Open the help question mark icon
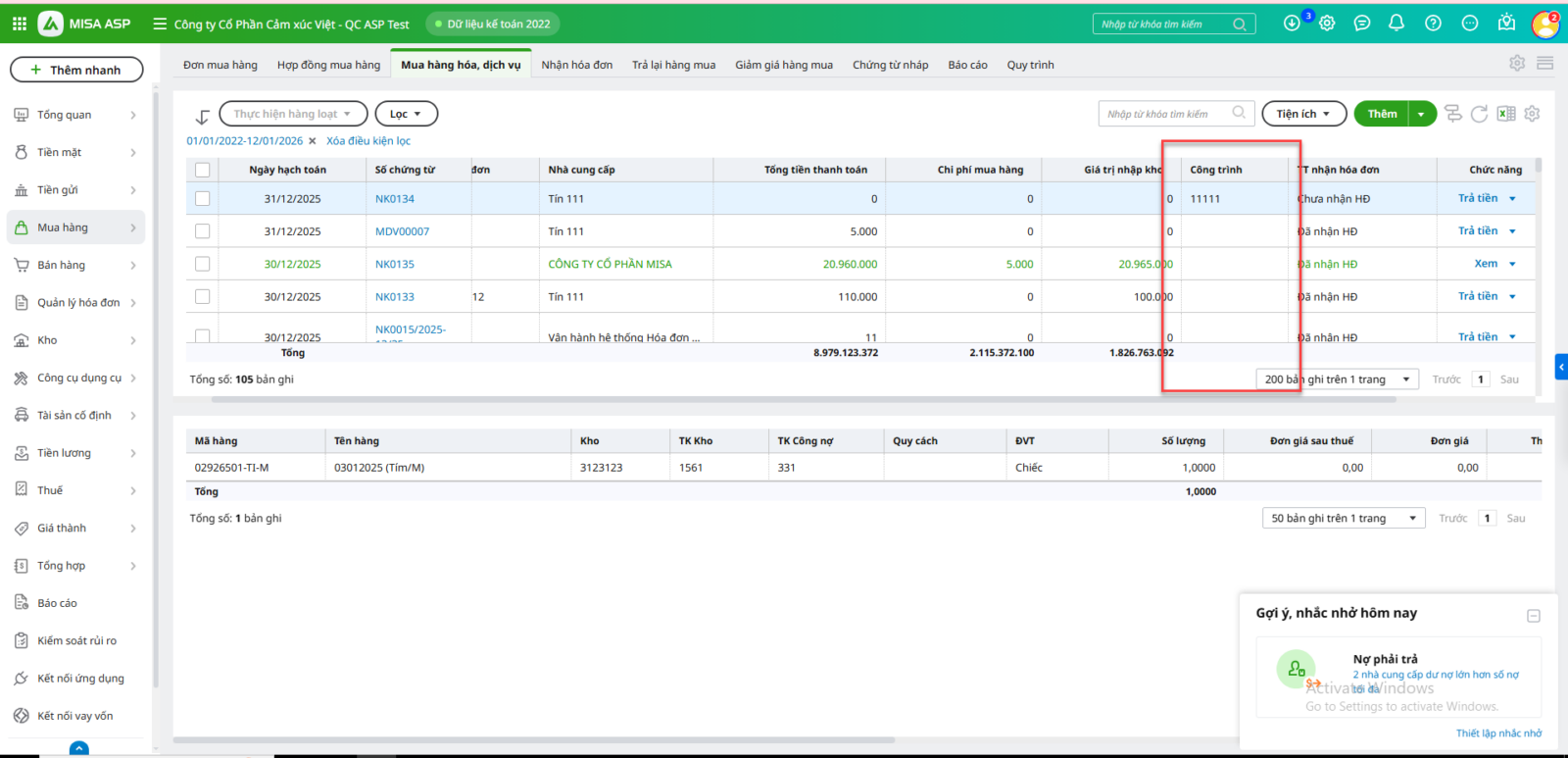 coord(1433,24)
